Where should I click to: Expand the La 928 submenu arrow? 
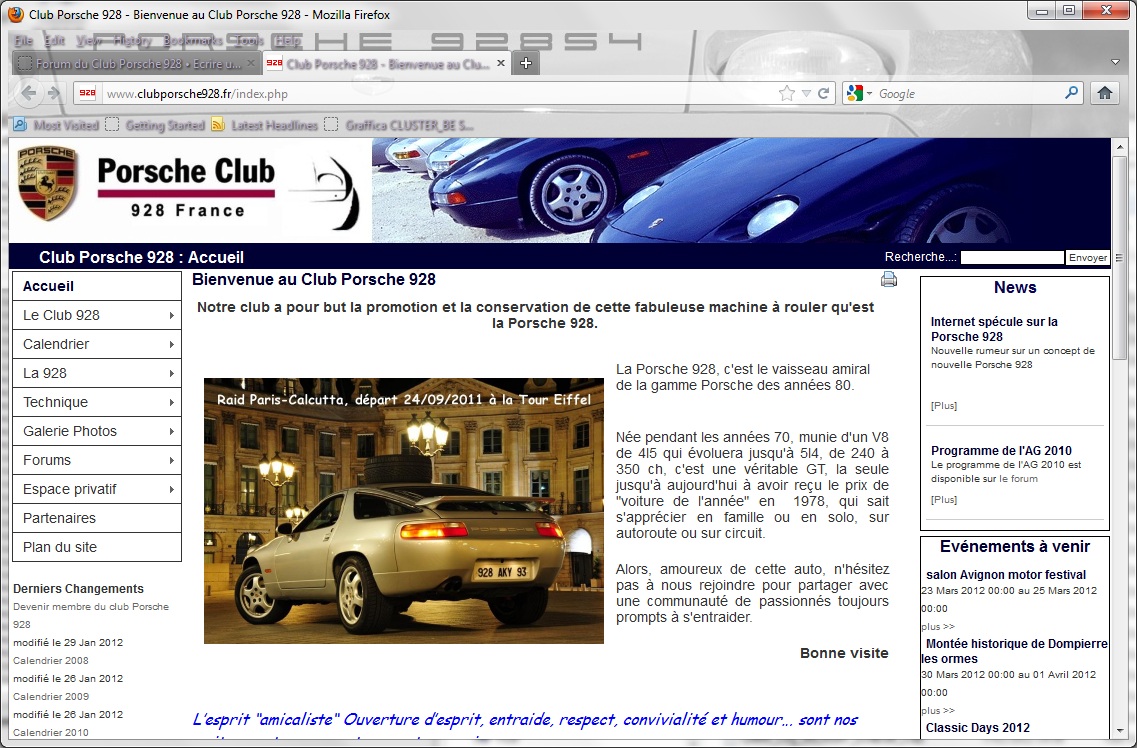(171, 373)
